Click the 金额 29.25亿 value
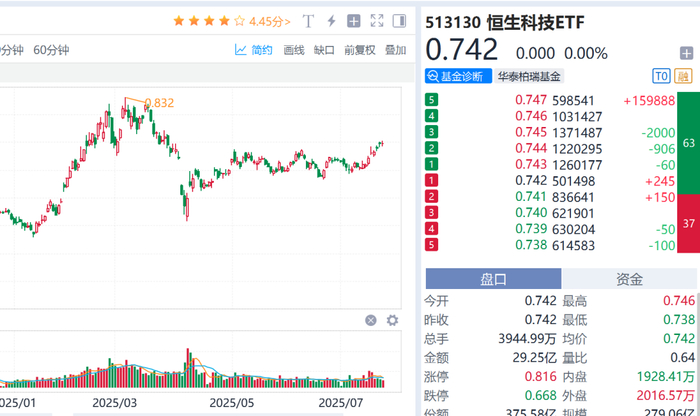The image size is (700, 416). point(534,358)
